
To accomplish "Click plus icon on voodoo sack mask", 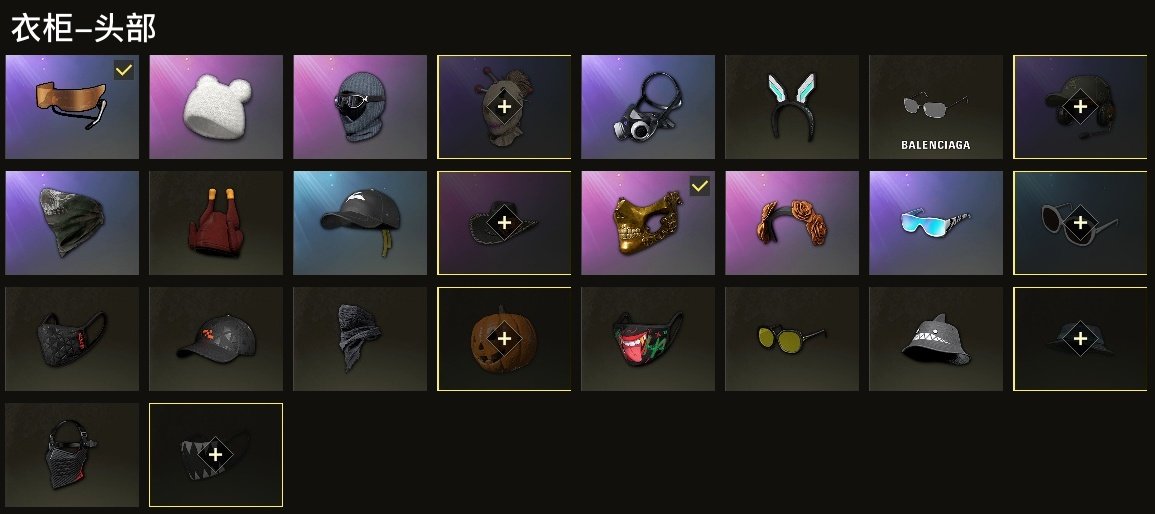I will 504,106.
